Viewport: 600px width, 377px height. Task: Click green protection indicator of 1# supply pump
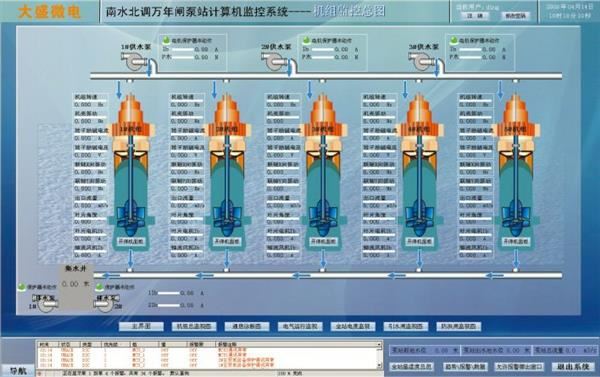pos(166,40)
